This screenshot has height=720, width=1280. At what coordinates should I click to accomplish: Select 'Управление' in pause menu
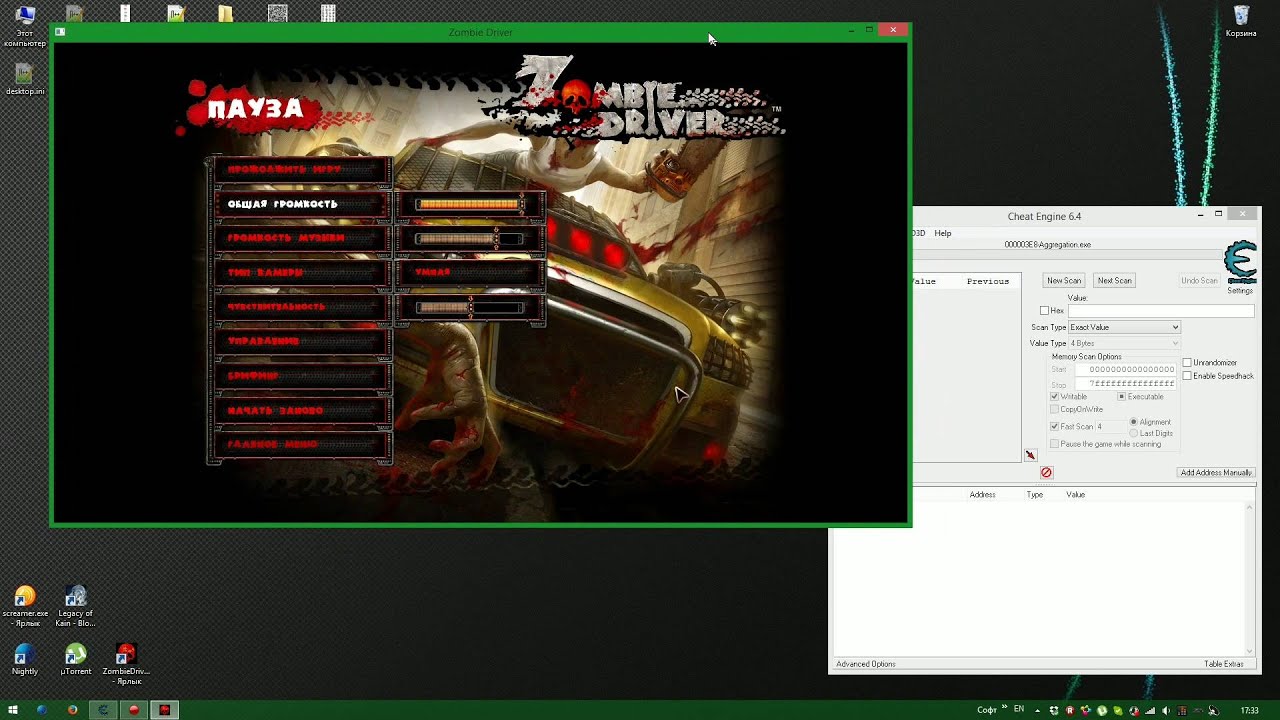(x=301, y=341)
